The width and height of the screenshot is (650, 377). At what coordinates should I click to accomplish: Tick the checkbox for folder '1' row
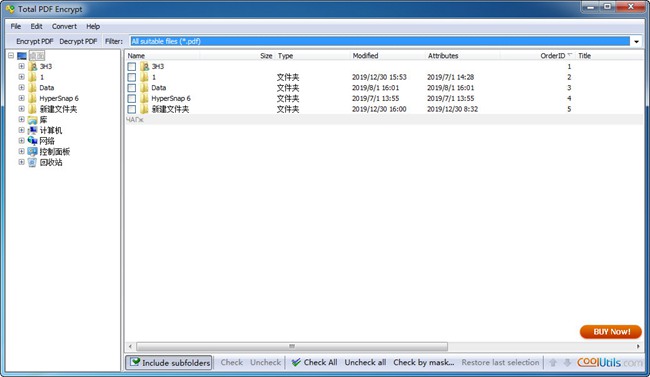coord(132,78)
